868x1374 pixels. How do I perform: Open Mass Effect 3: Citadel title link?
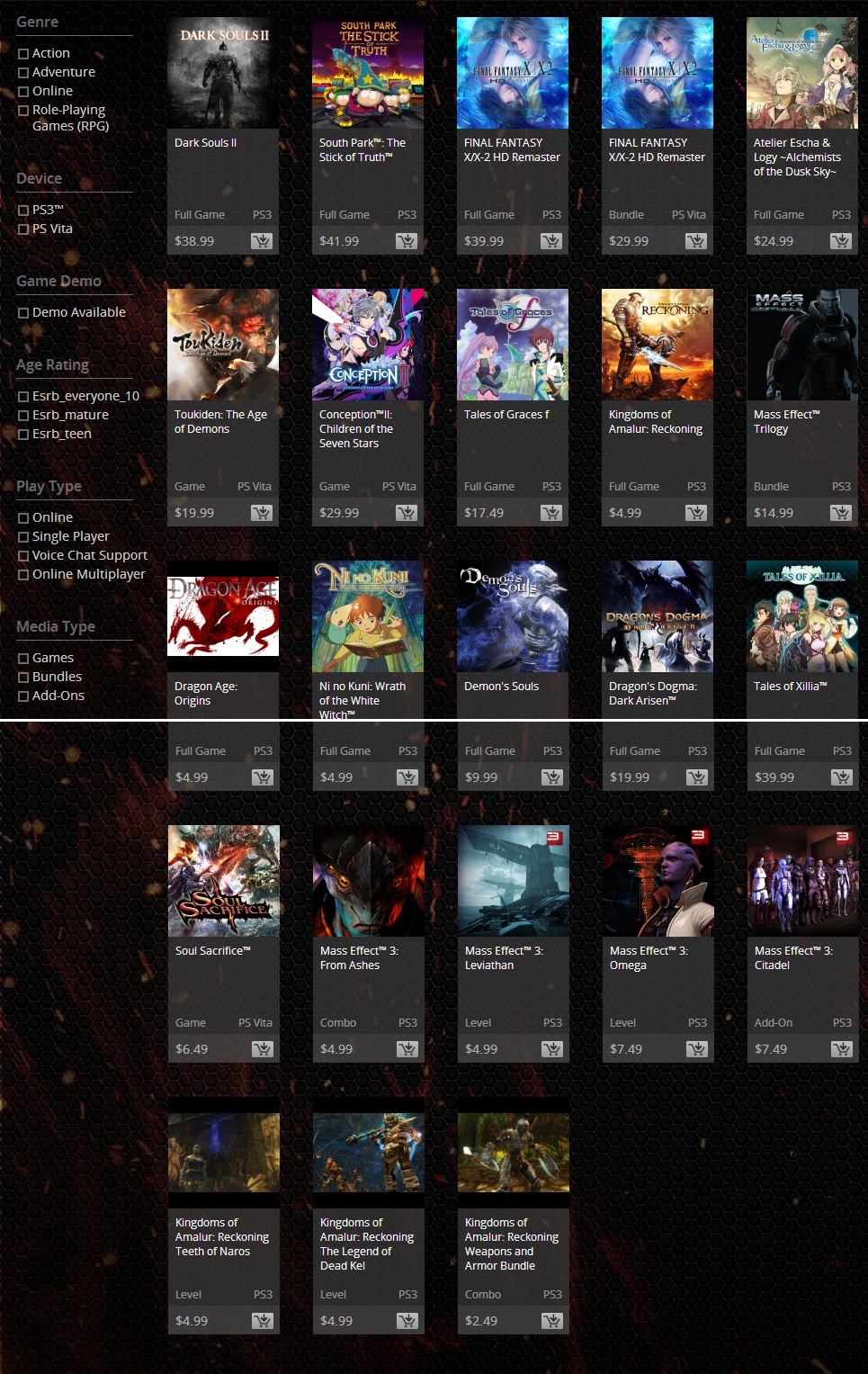793,957
